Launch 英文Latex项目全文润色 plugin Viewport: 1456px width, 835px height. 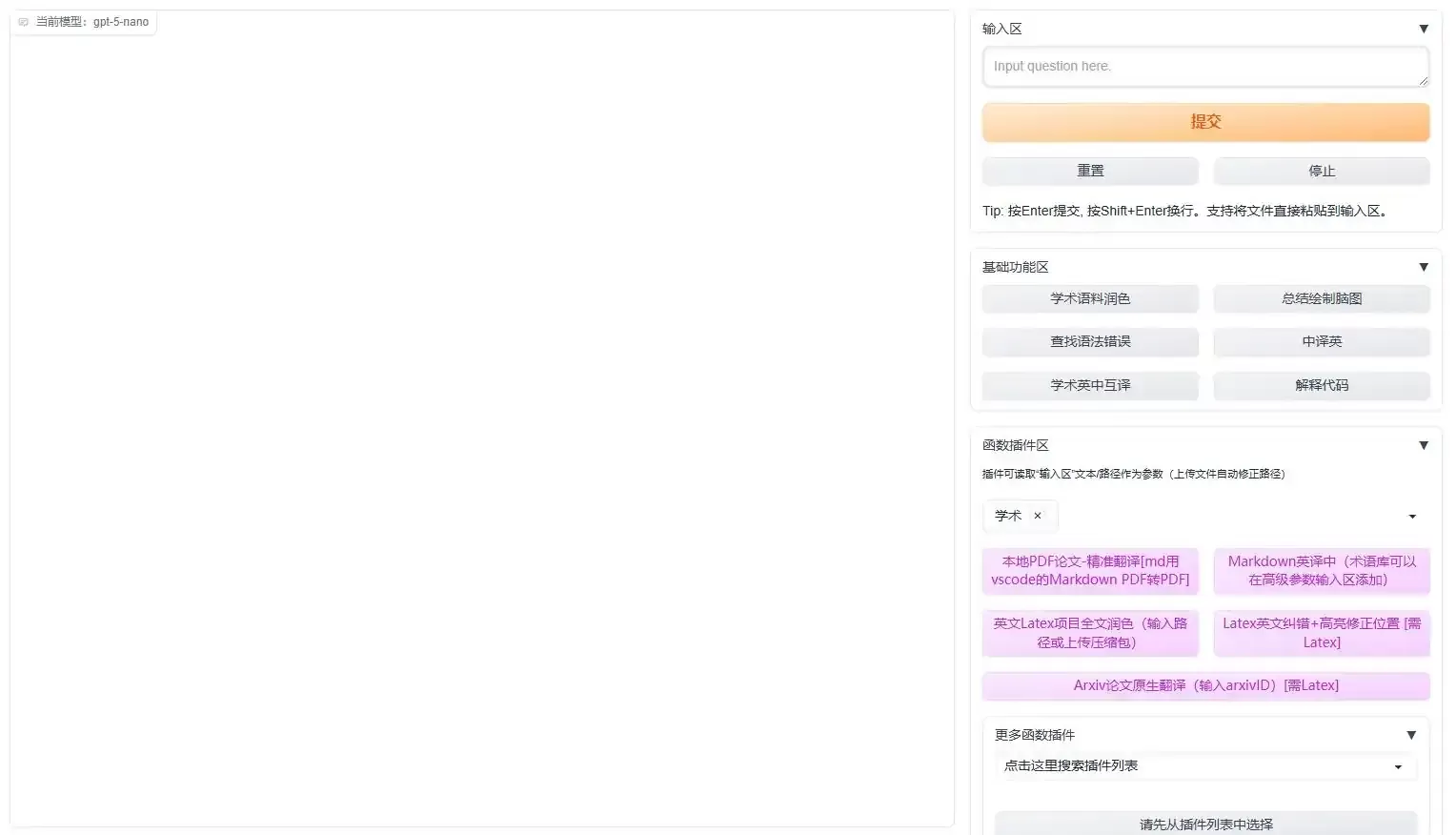click(1090, 633)
